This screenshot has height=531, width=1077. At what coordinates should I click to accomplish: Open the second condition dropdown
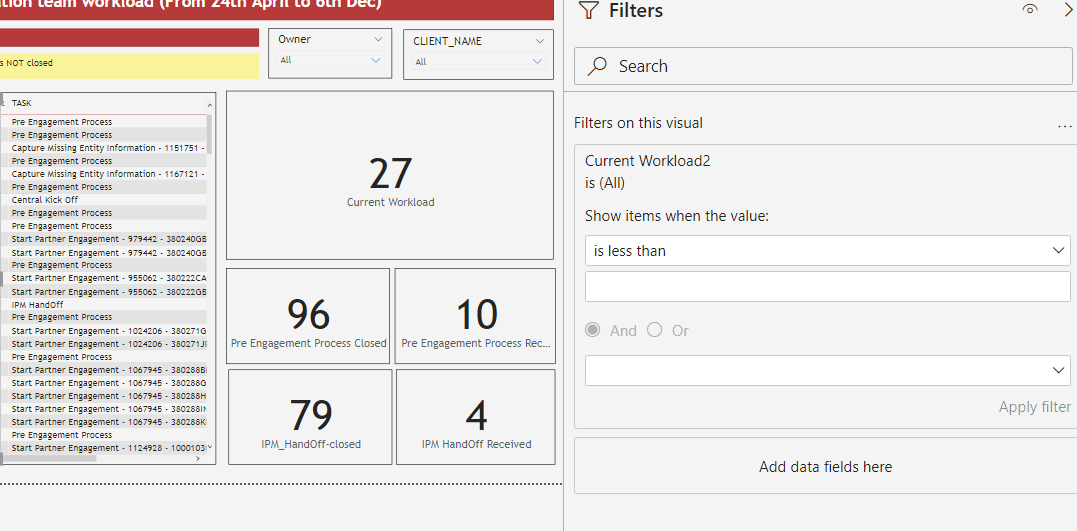tap(828, 370)
